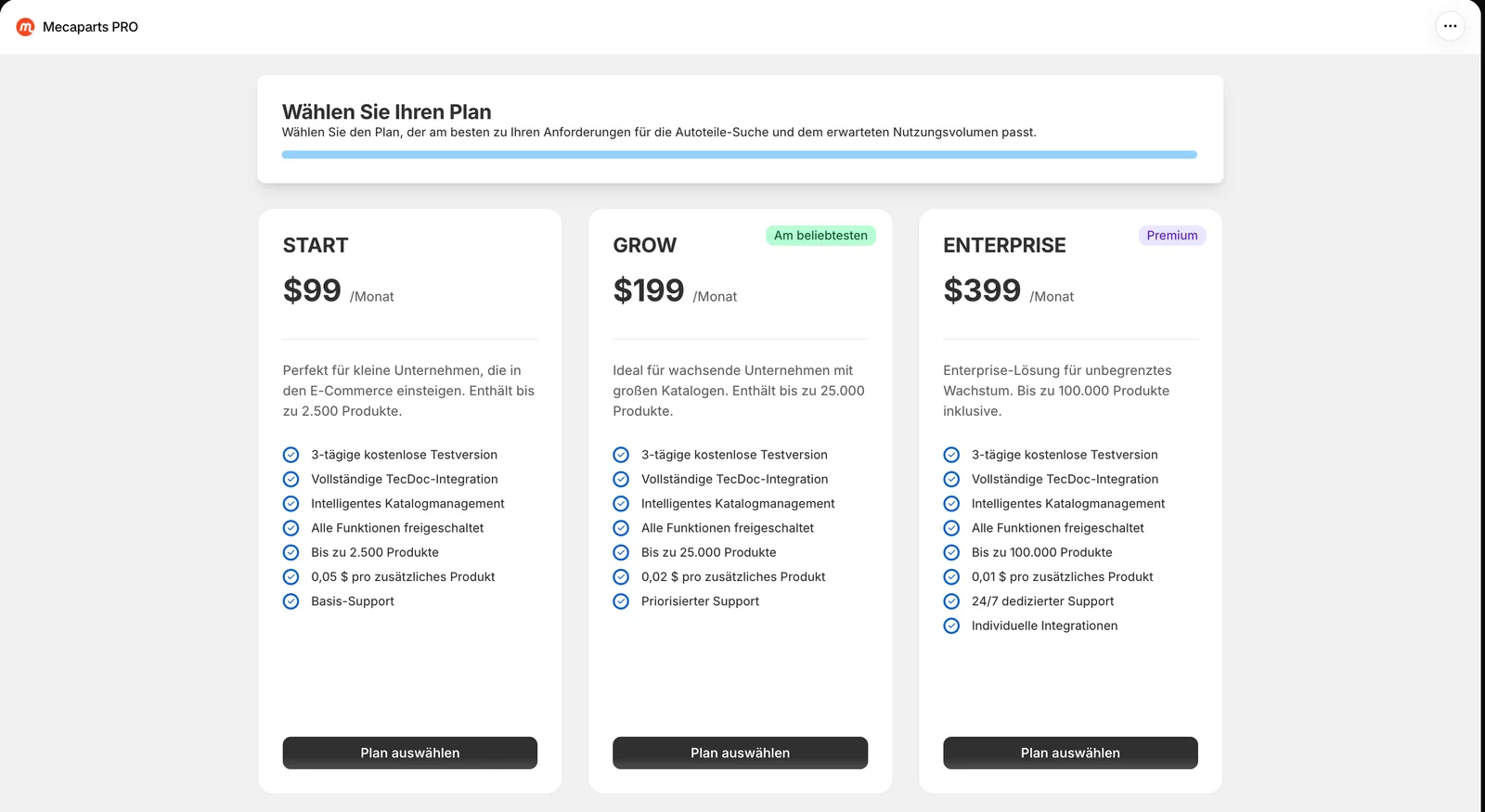Click check icon beside 'Basis-Support'
Screen dimensions: 1485x812
291,601
